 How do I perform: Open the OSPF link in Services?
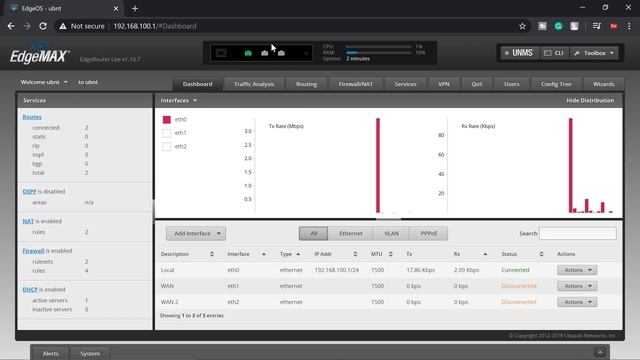tap(29, 191)
